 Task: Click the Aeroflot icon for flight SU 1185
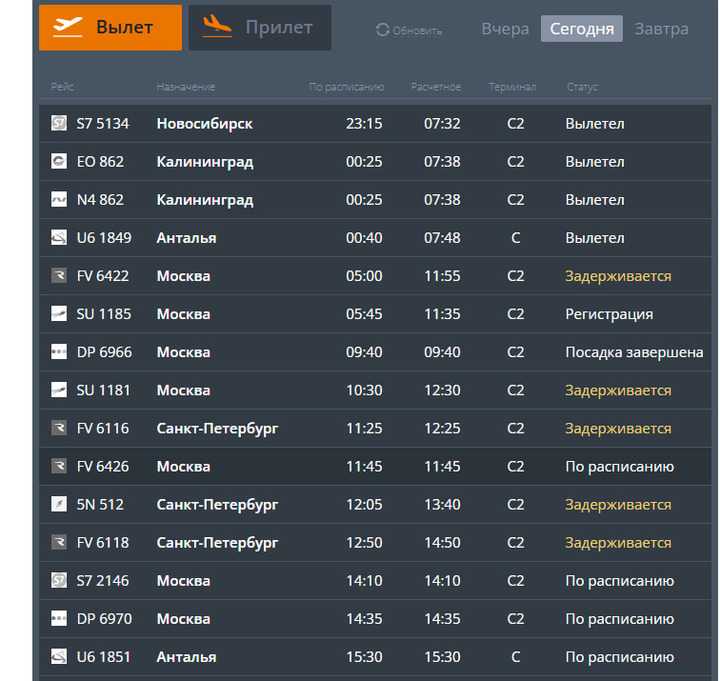59,314
